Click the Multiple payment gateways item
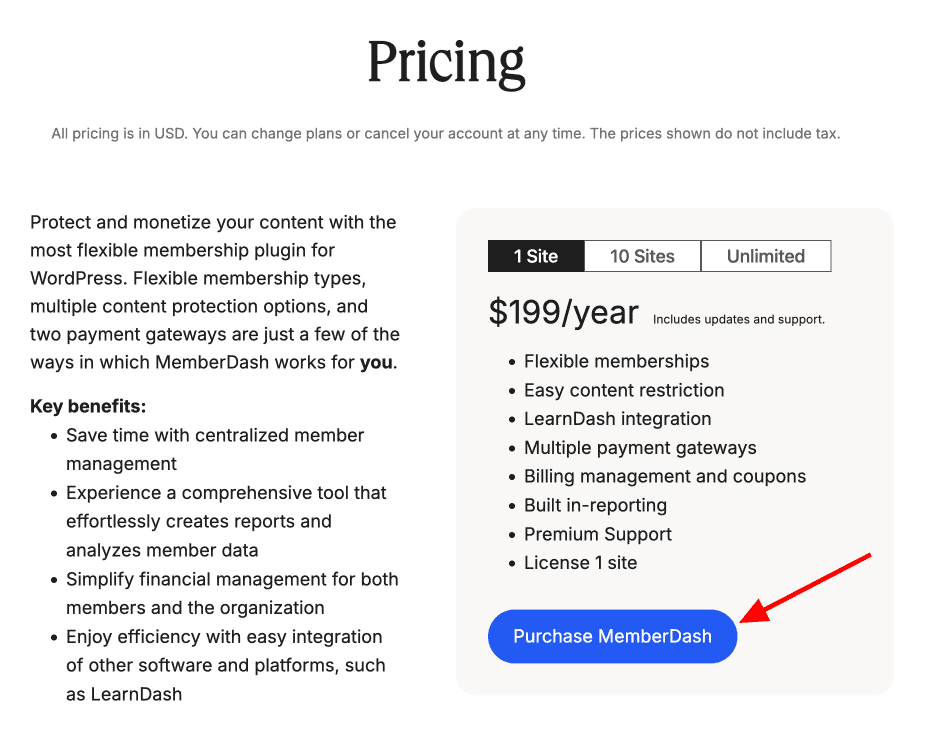 click(x=640, y=448)
